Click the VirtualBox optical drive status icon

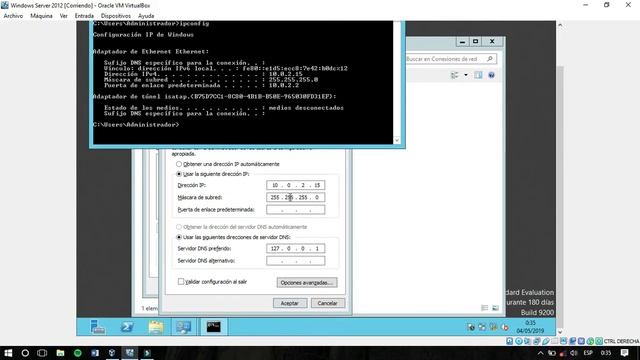[x=519, y=341]
